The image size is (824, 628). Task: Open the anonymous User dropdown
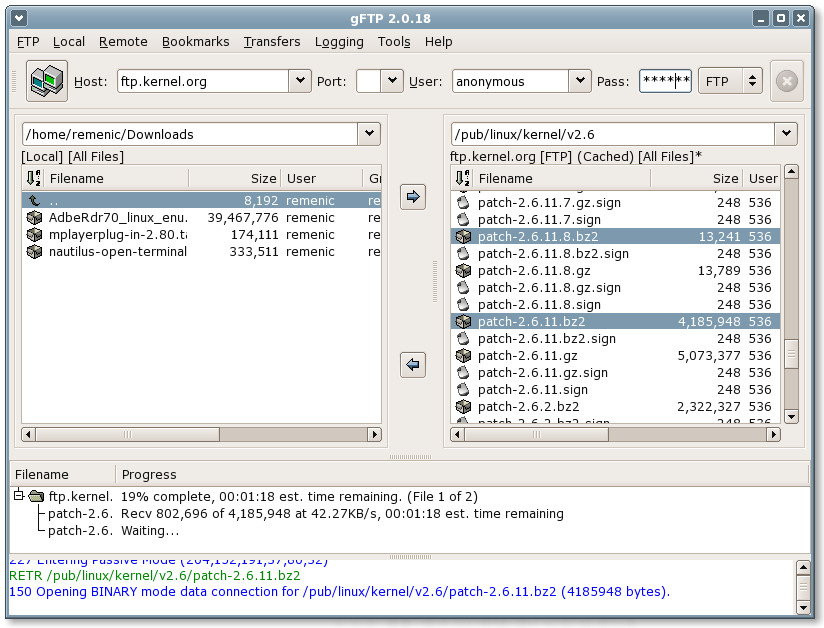point(578,81)
